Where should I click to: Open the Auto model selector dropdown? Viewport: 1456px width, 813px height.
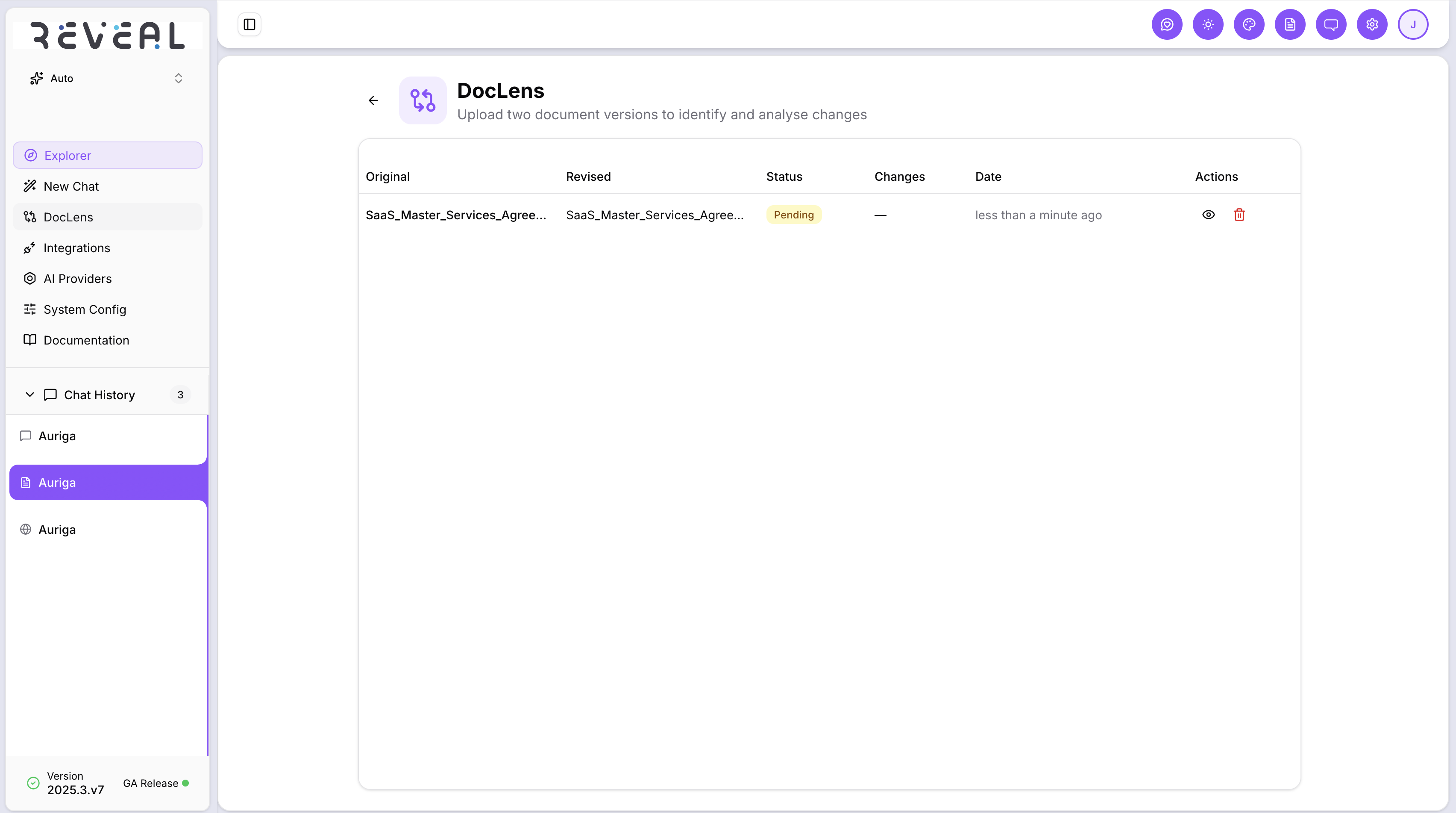[x=107, y=79]
